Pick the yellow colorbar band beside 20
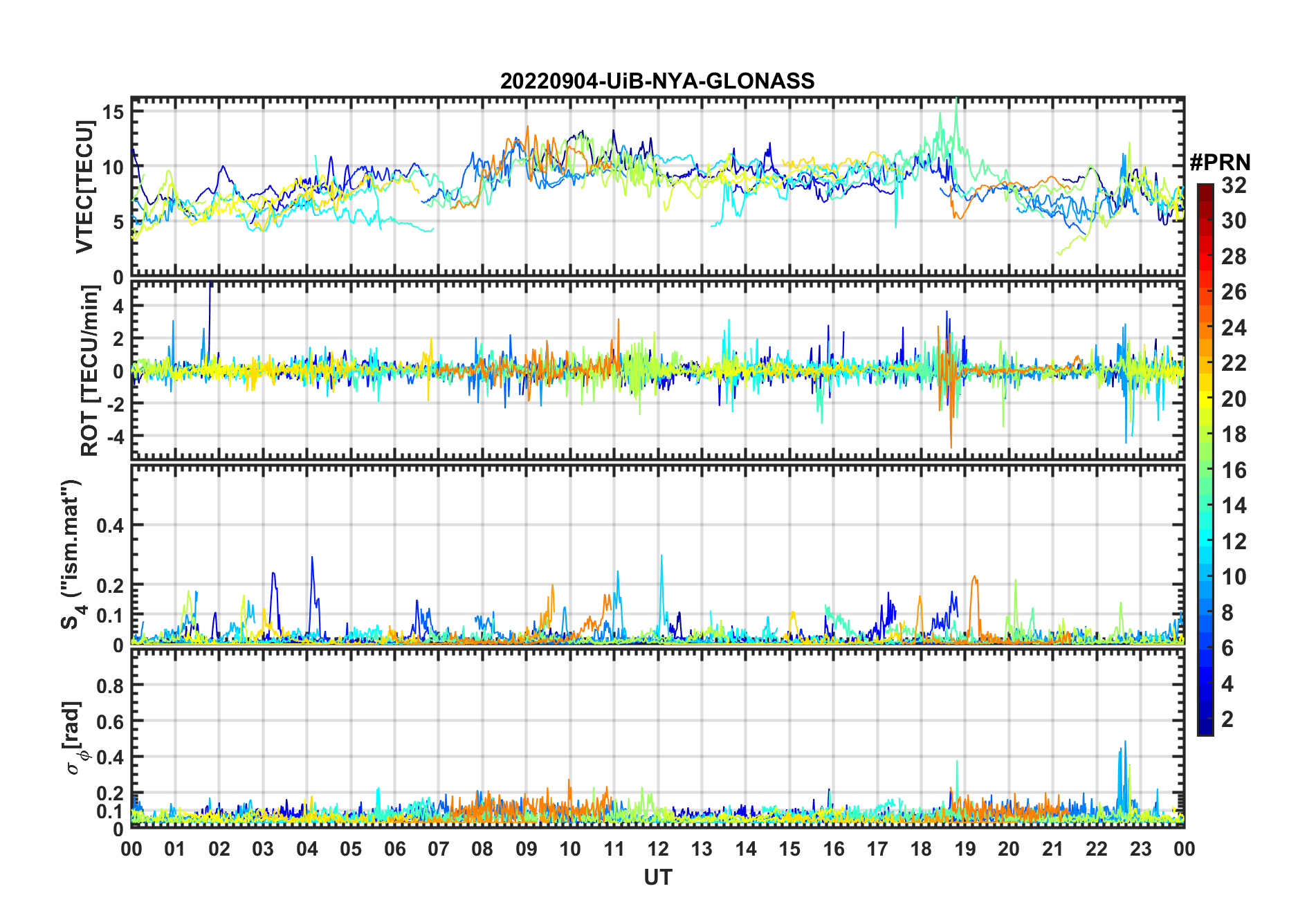 [x=1205, y=399]
